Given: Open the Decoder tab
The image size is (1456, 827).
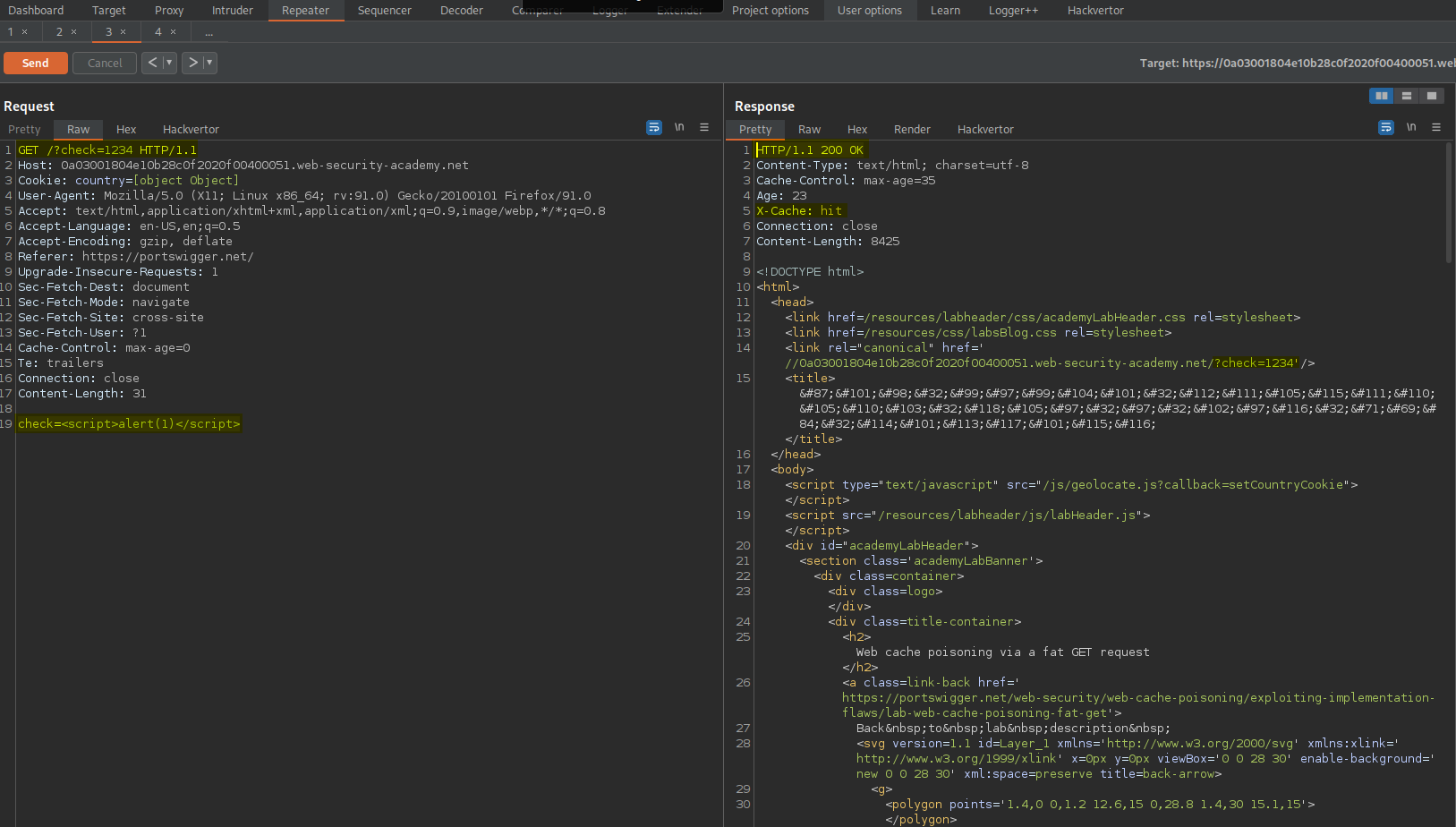Looking at the screenshot, I should tap(462, 11).
